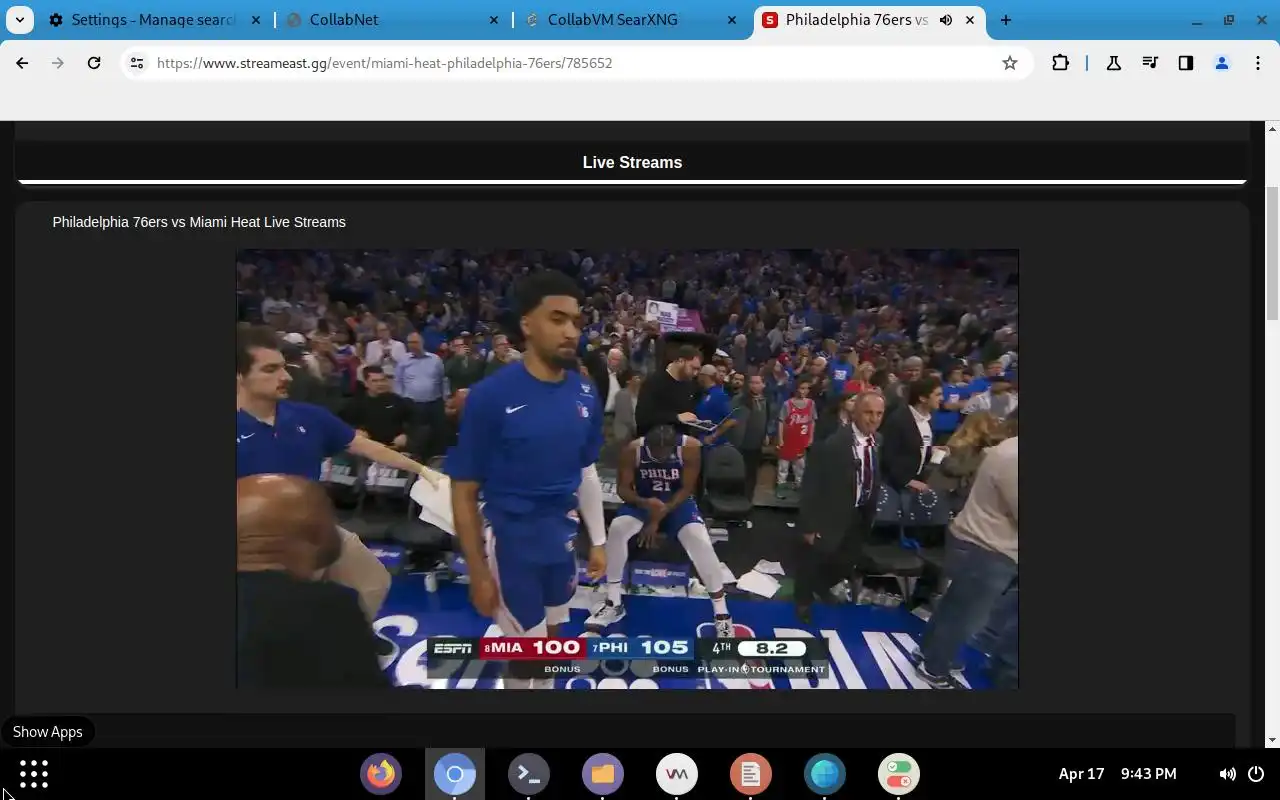Switch to the CollabNet tab

393,20
